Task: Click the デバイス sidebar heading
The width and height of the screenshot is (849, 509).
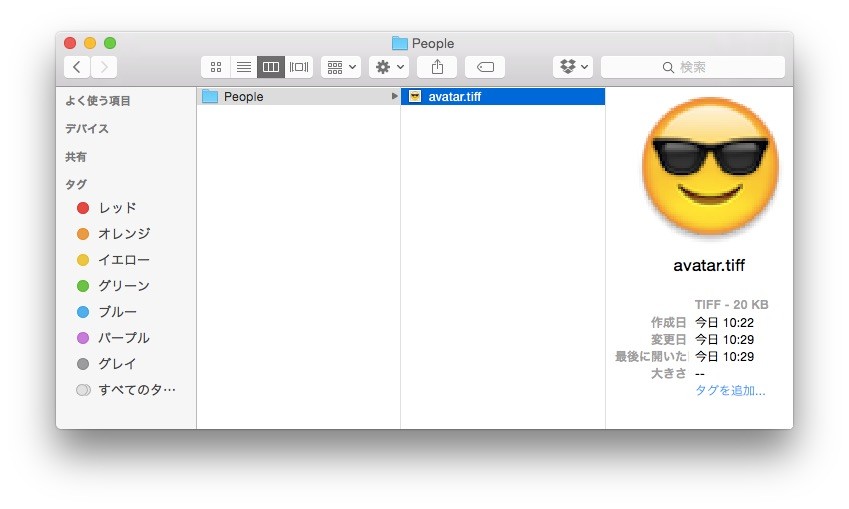Action: point(87,129)
